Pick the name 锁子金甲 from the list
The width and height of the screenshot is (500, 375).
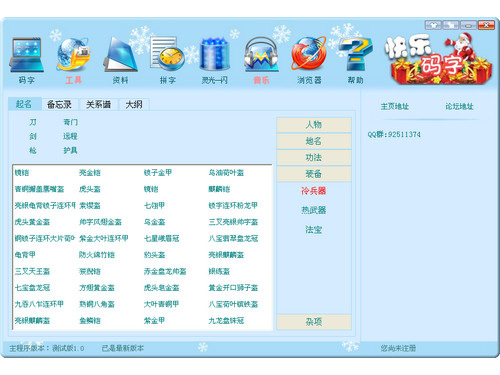coord(158,172)
